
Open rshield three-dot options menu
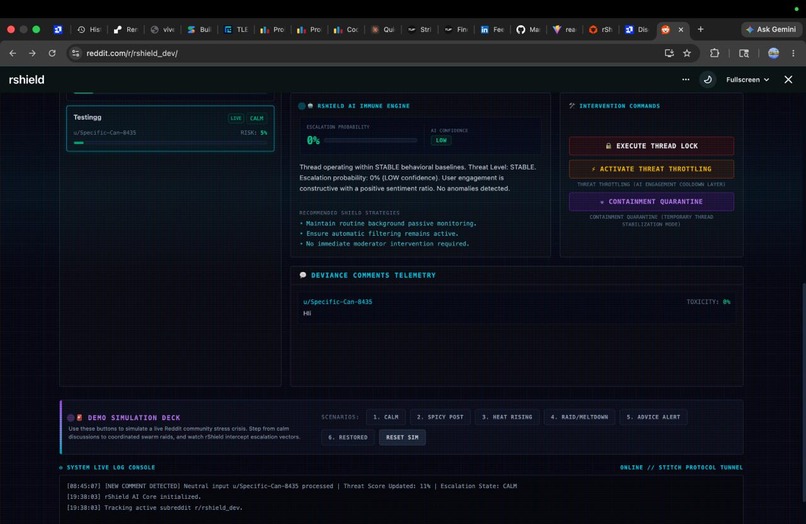686,80
